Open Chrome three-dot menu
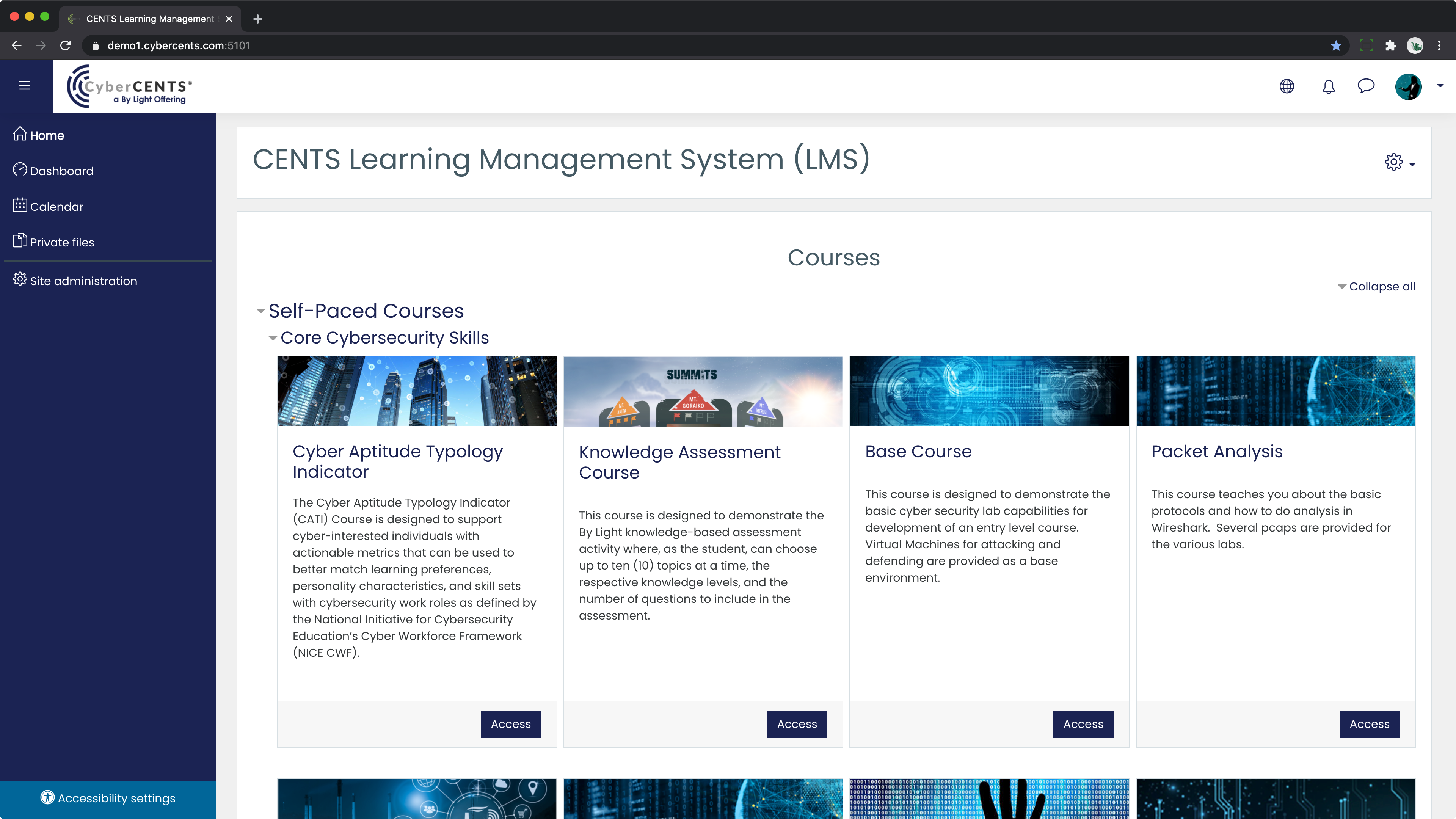This screenshot has width=1456, height=819. tap(1439, 46)
